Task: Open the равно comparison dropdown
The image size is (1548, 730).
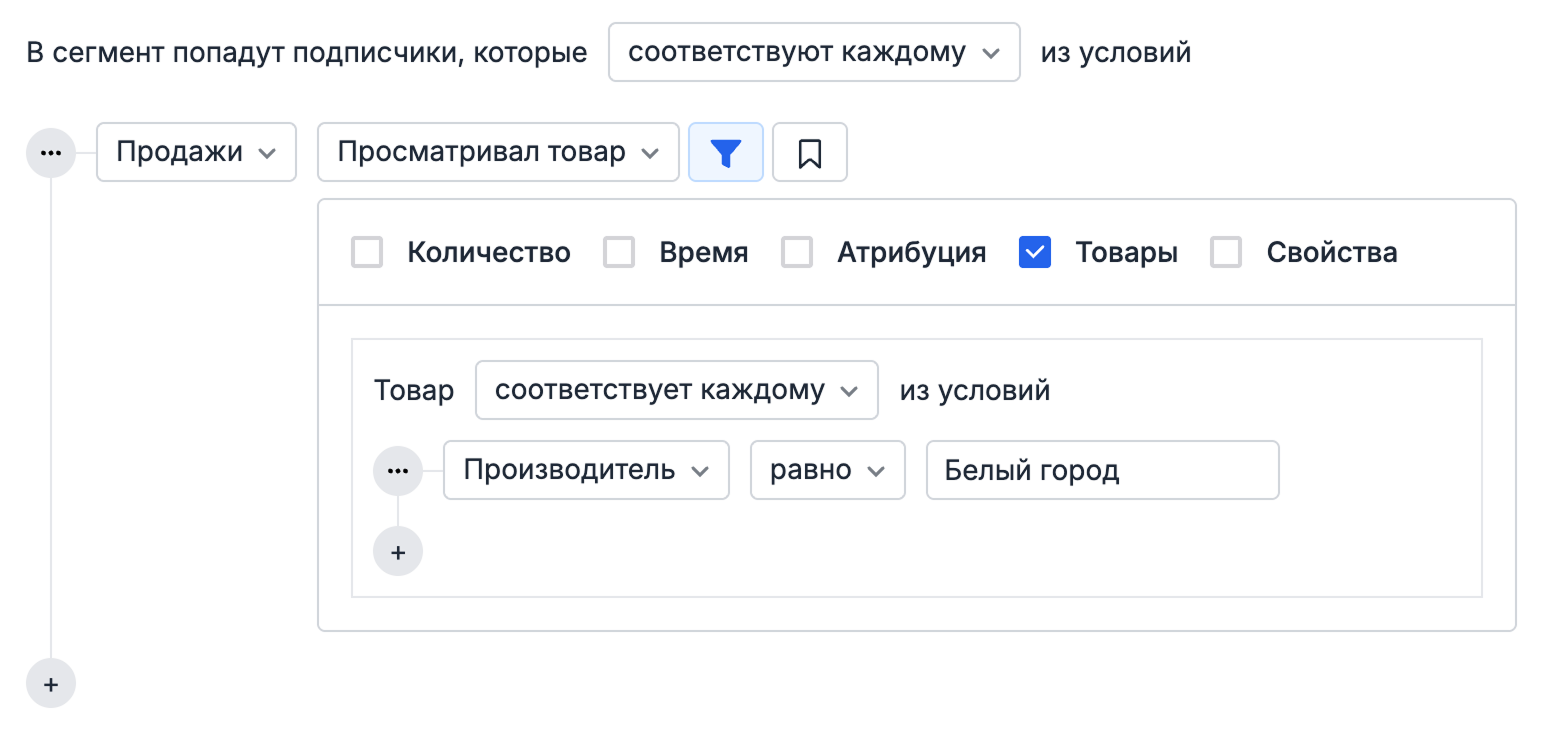Action: (x=827, y=470)
